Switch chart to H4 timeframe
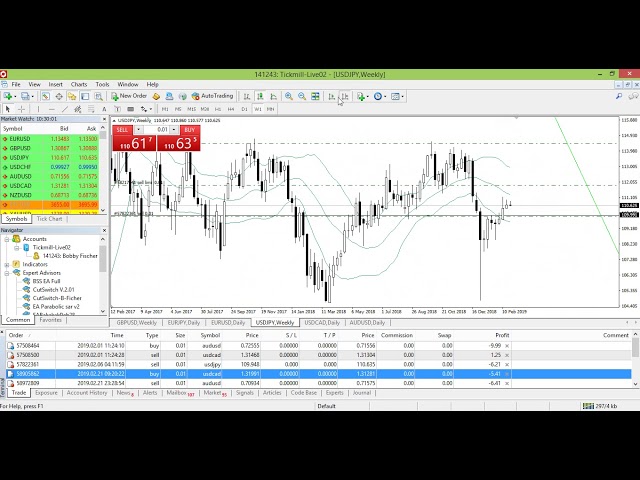Viewport: 640px width, 480px height. coord(231,108)
